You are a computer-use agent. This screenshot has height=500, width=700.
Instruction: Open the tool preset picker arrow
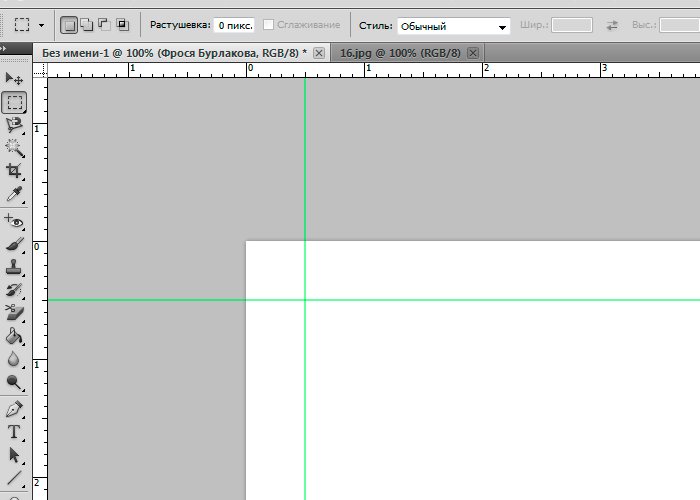pos(41,24)
